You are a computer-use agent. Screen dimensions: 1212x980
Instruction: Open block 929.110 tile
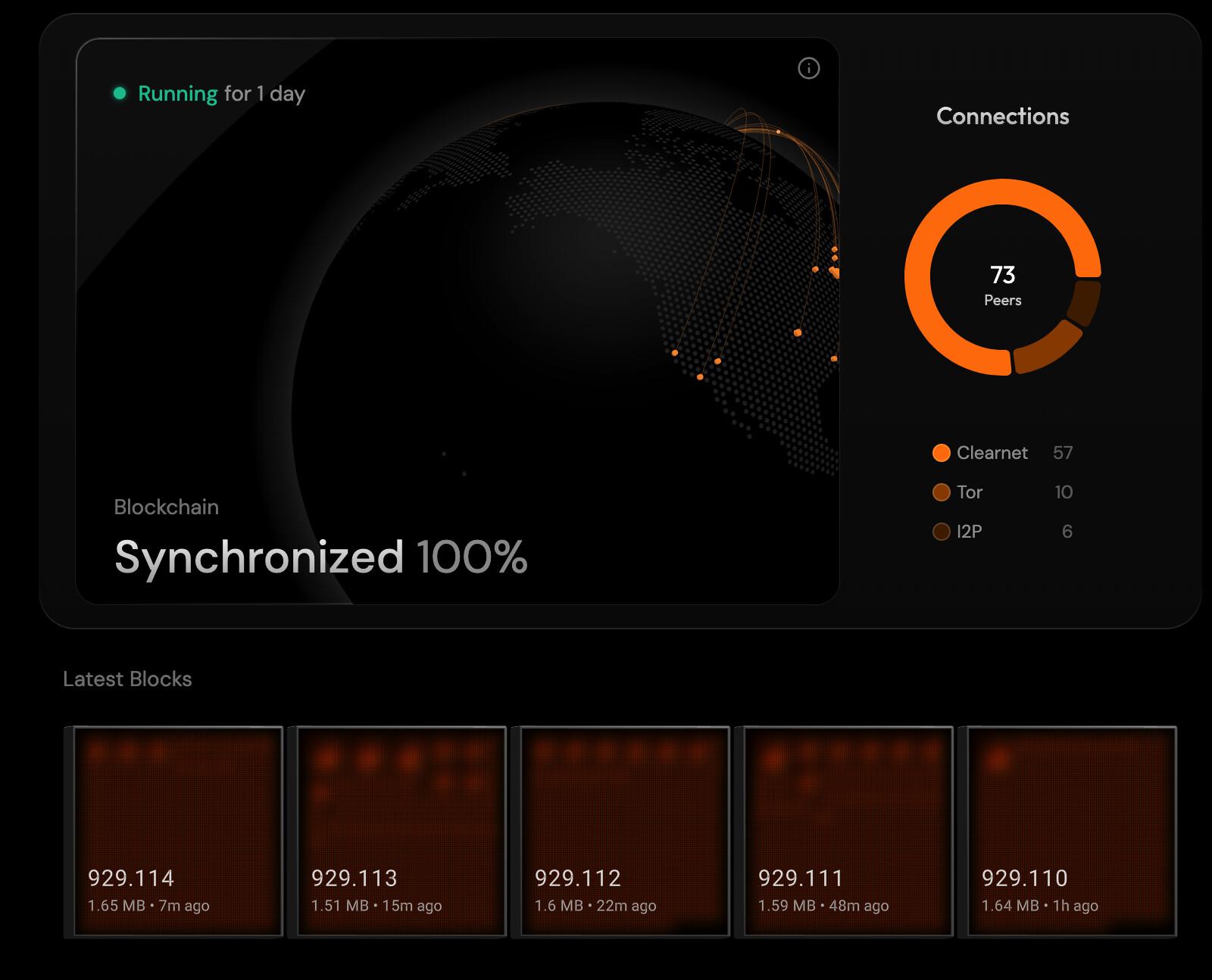coord(1072,831)
